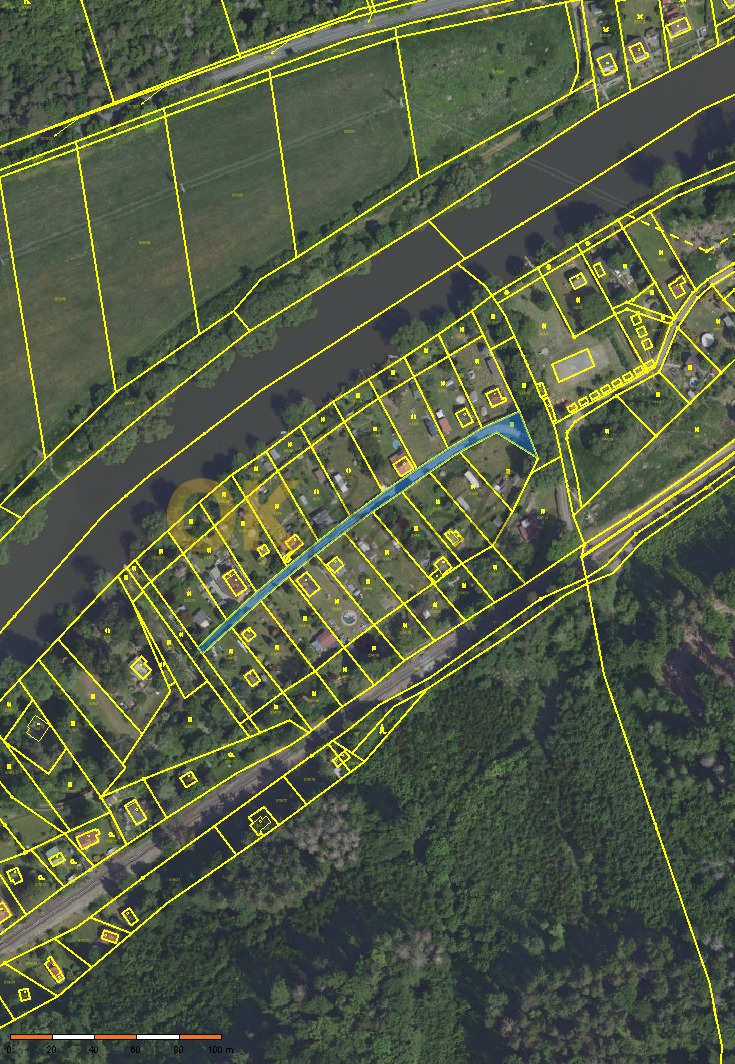Click the "100 m" scale bar label
Image resolution: width=735 pixels, height=1064 pixels.
[220, 1050]
